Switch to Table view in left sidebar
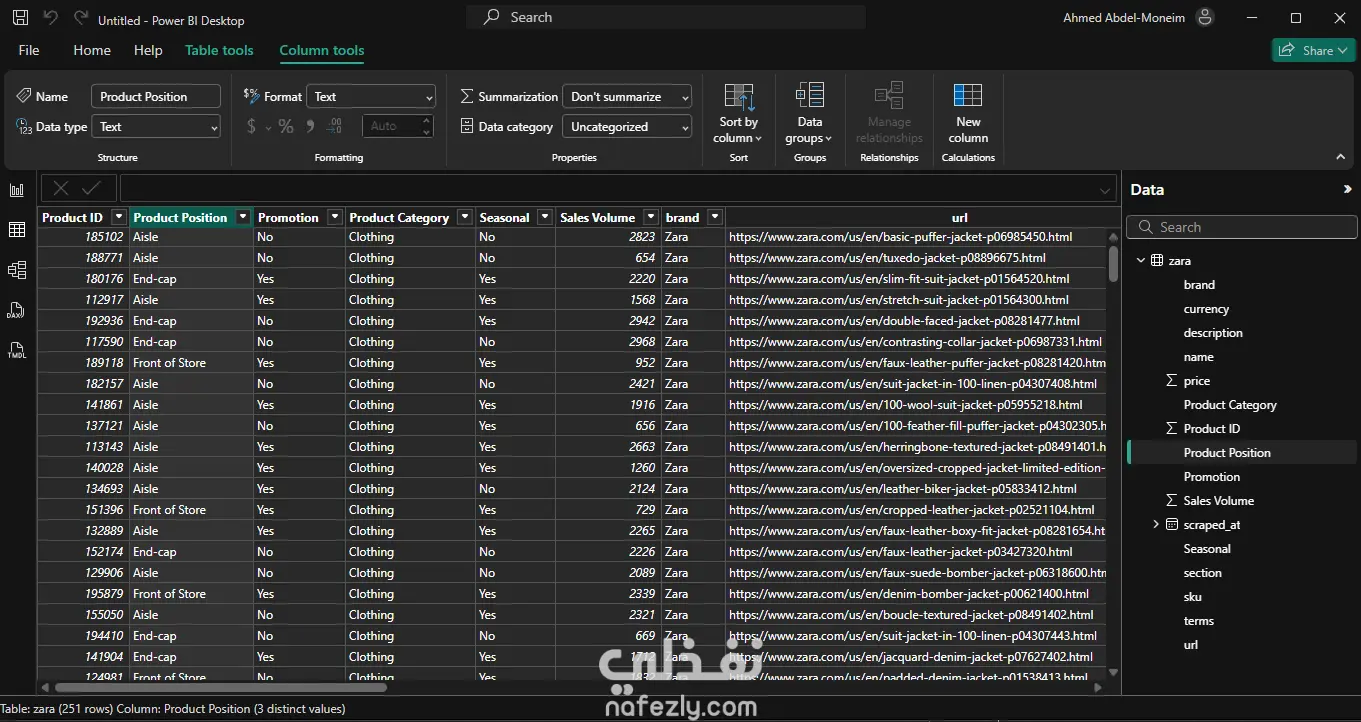1361x722 pixels. pyautogui.click(x=17, y=230)
